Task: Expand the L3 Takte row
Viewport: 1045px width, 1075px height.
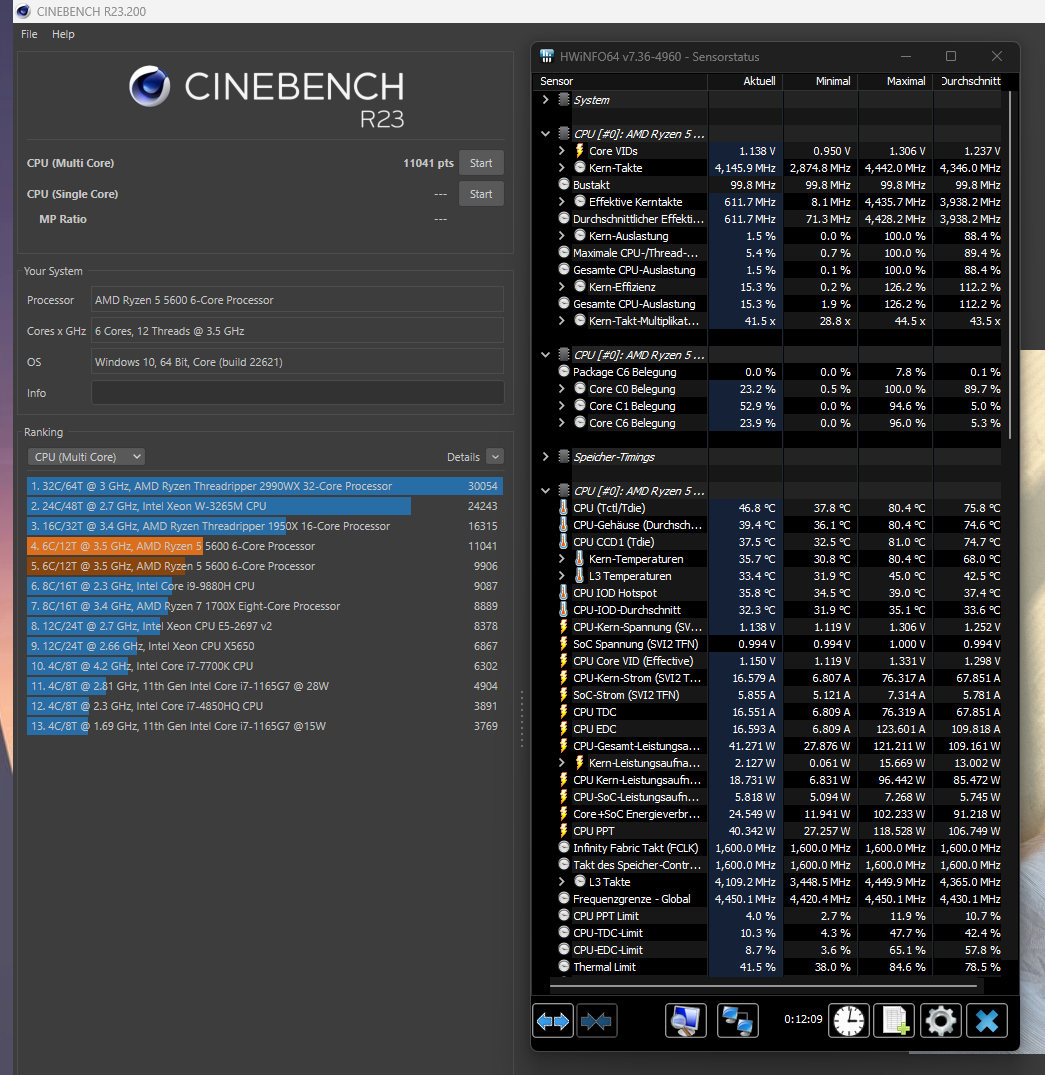Action: (562, 882)
